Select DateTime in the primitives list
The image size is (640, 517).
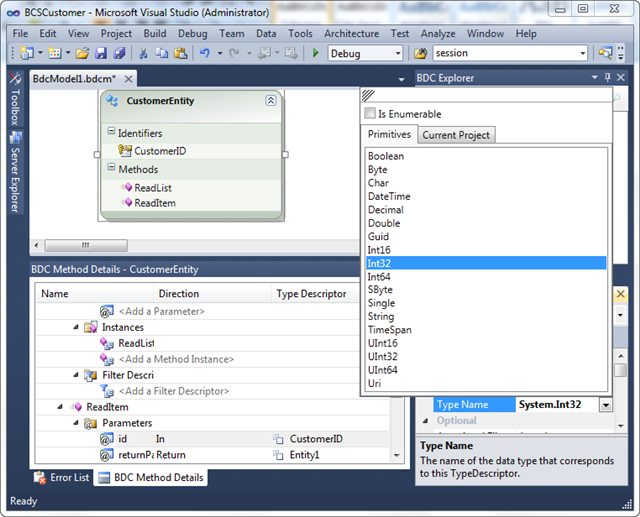coord(486,196)
